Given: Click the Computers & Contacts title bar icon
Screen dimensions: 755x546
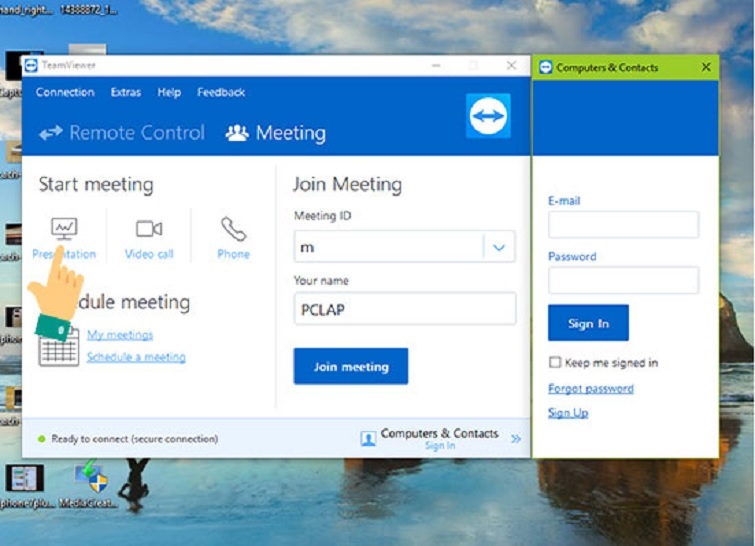Looking at the screenshot, I should pos(546,67).
